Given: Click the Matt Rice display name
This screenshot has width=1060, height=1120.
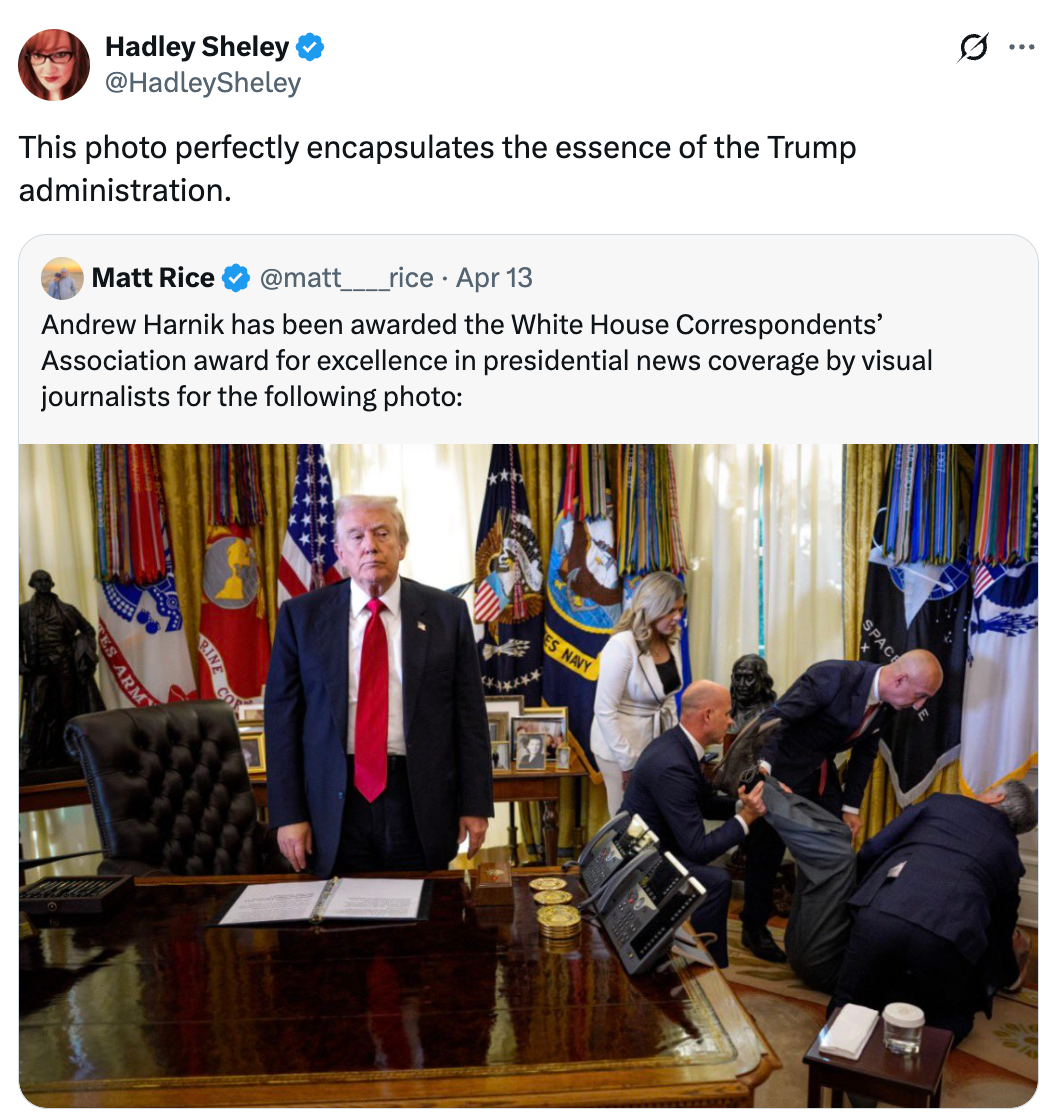Looking at the screenshot, I should point(153,278).
